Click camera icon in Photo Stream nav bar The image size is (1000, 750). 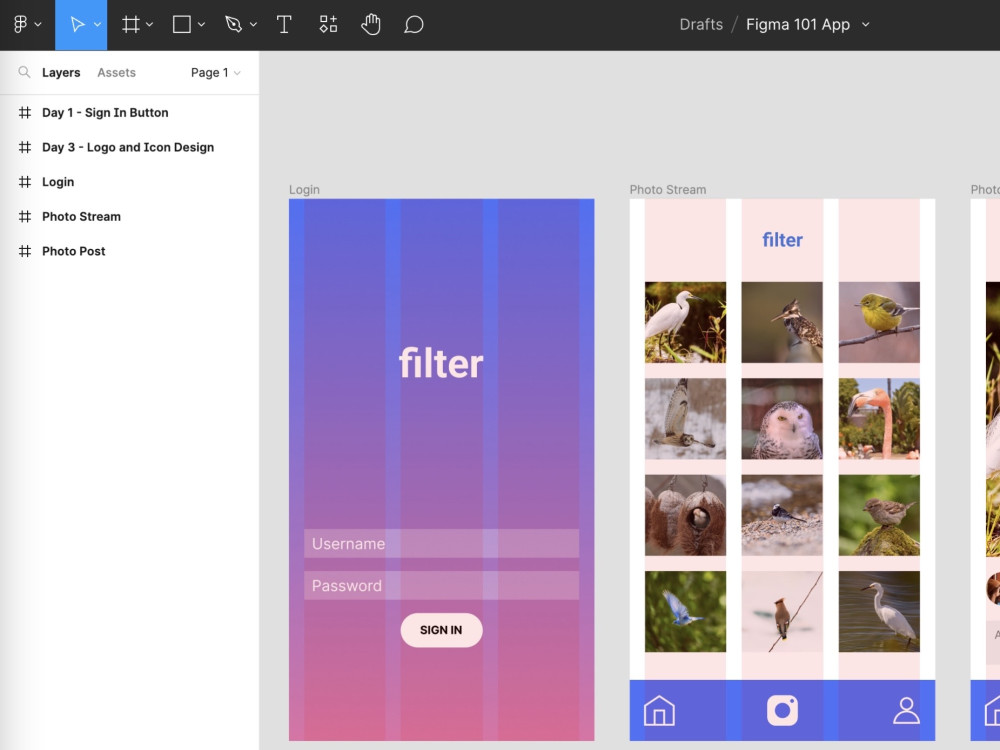click(783, 710)
